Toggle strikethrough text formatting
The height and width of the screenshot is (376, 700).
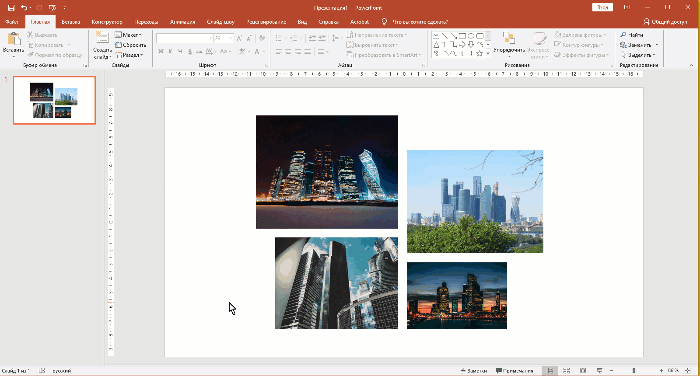pos(200,52)
